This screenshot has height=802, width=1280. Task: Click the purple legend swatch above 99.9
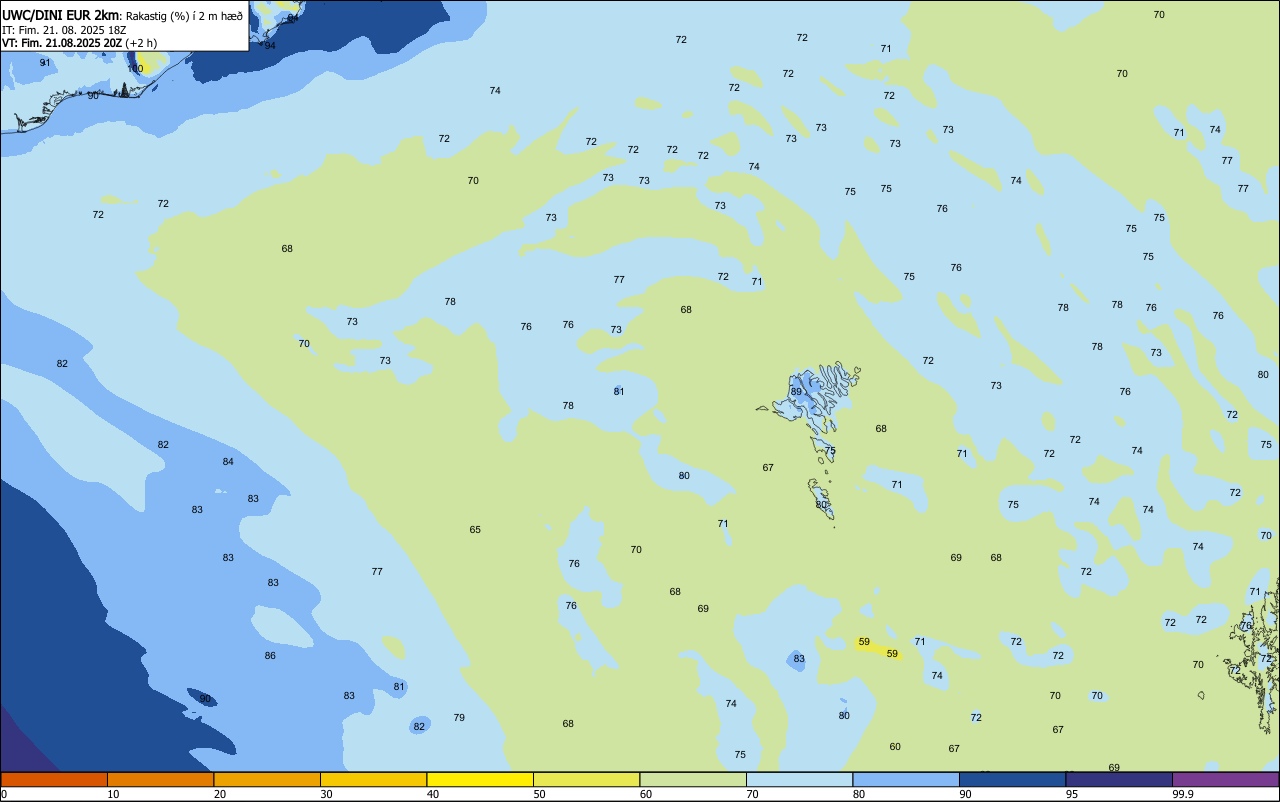point(1225,779)
